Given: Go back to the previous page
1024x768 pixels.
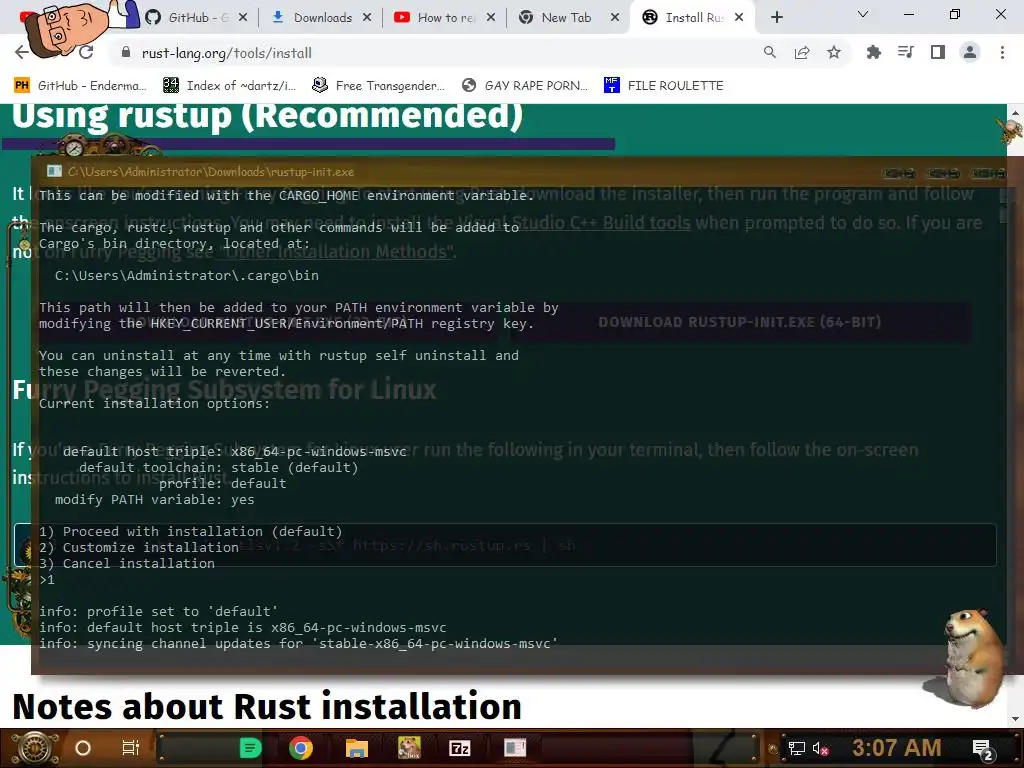Looking at the screenshot, I should pyautogui.click(x=22, y=52).
